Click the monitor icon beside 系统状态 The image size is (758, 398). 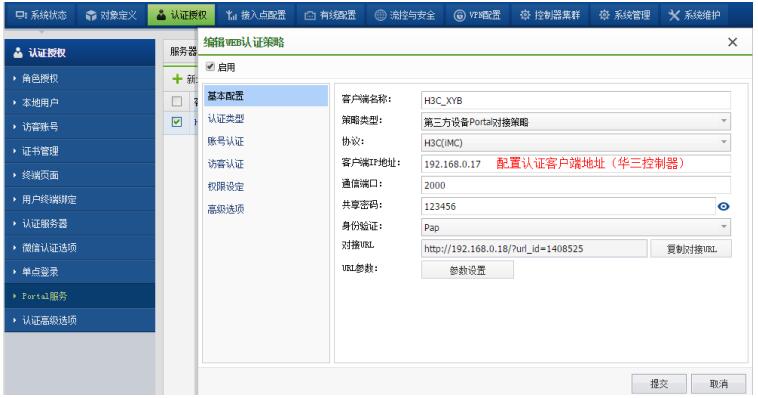21,15
